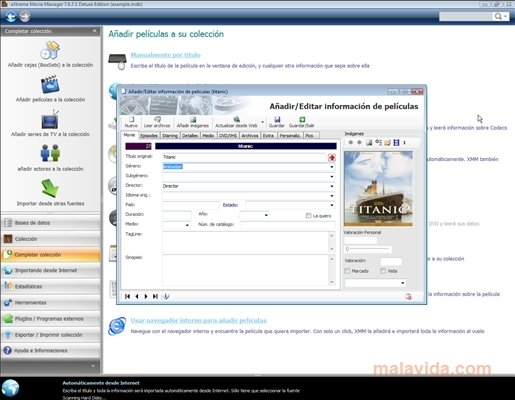Click Importar desde otras fuentes green arrow
This screenshot has width=515, height=400.
[x=50, y=188]
